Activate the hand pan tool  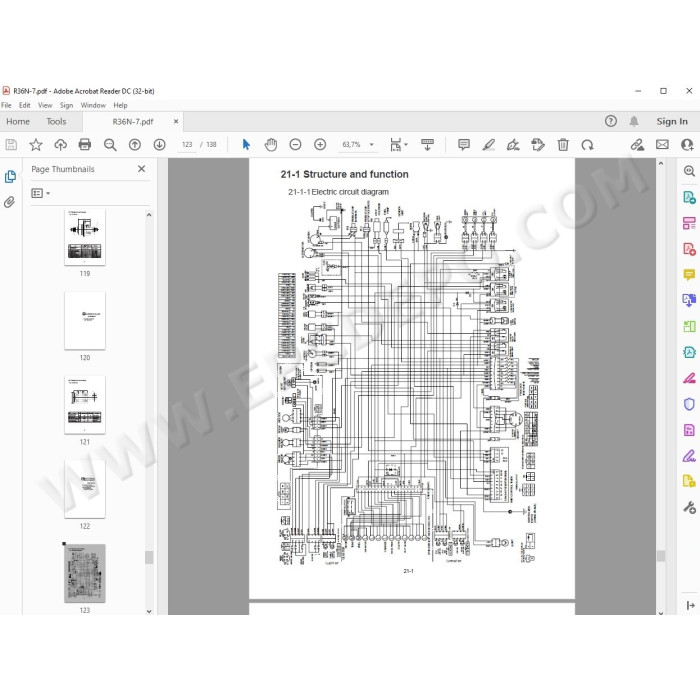pos(271,145)
